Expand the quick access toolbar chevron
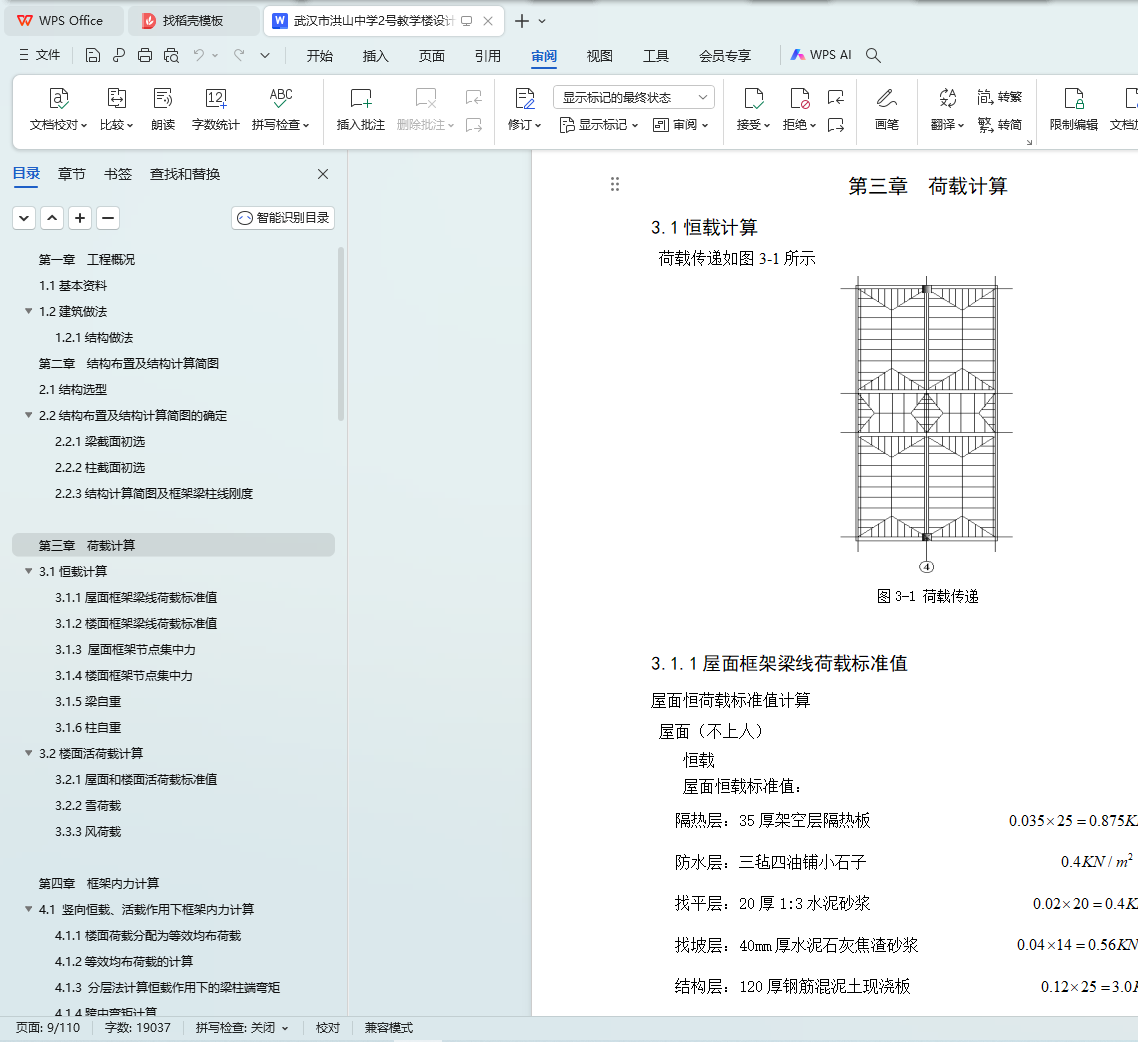 (x=265, y=55)
